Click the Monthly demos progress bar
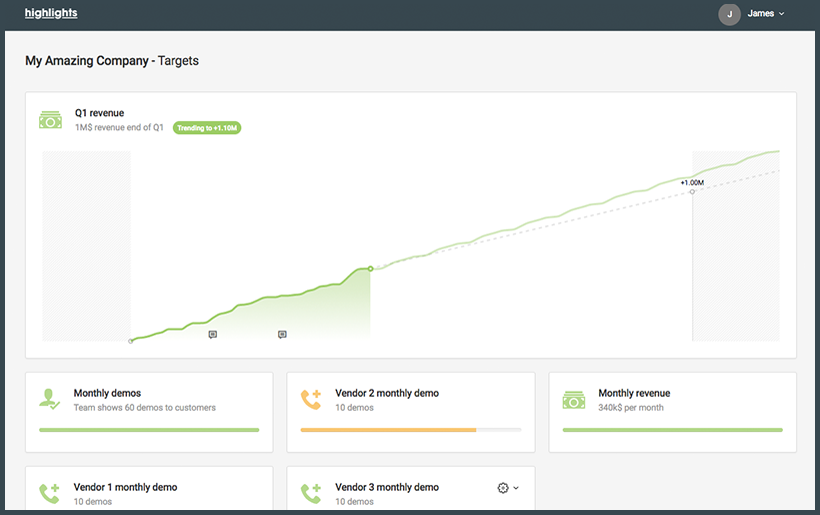Screen dimensions: 820x515 point(149,430)
